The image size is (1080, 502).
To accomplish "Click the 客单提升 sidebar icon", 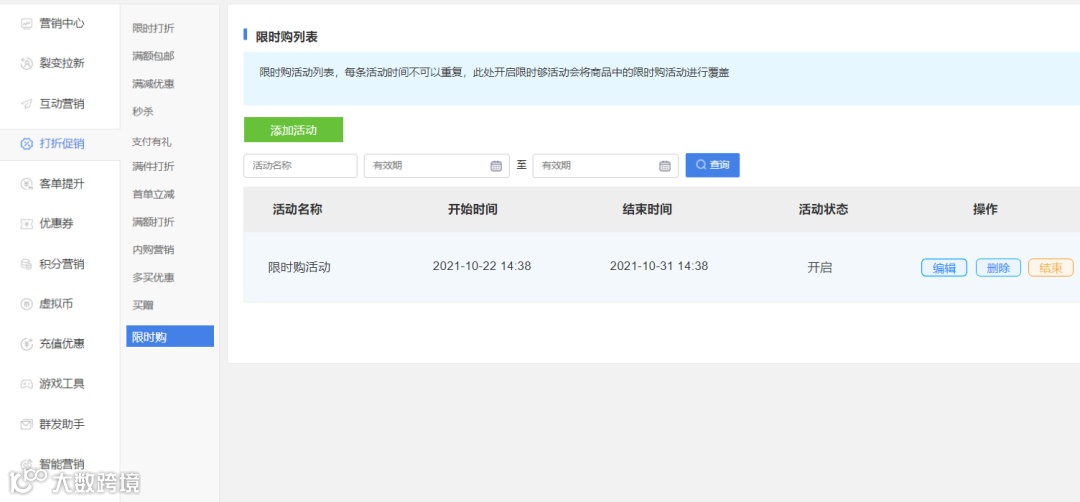I will pos(27,184).
